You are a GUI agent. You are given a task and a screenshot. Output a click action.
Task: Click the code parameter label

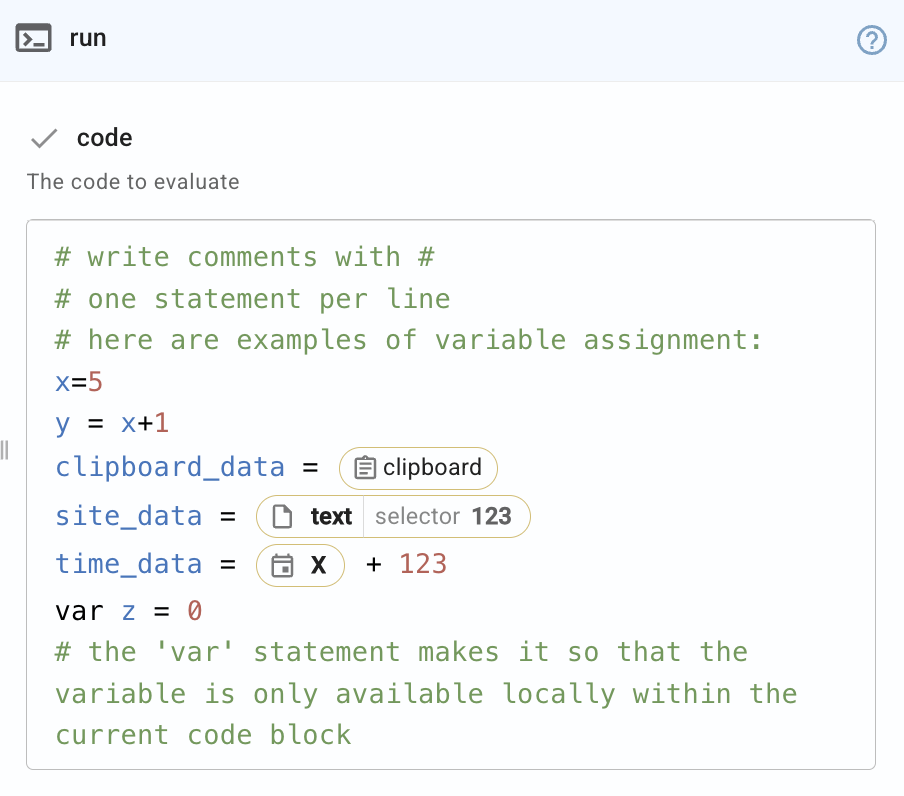point(104,138)
